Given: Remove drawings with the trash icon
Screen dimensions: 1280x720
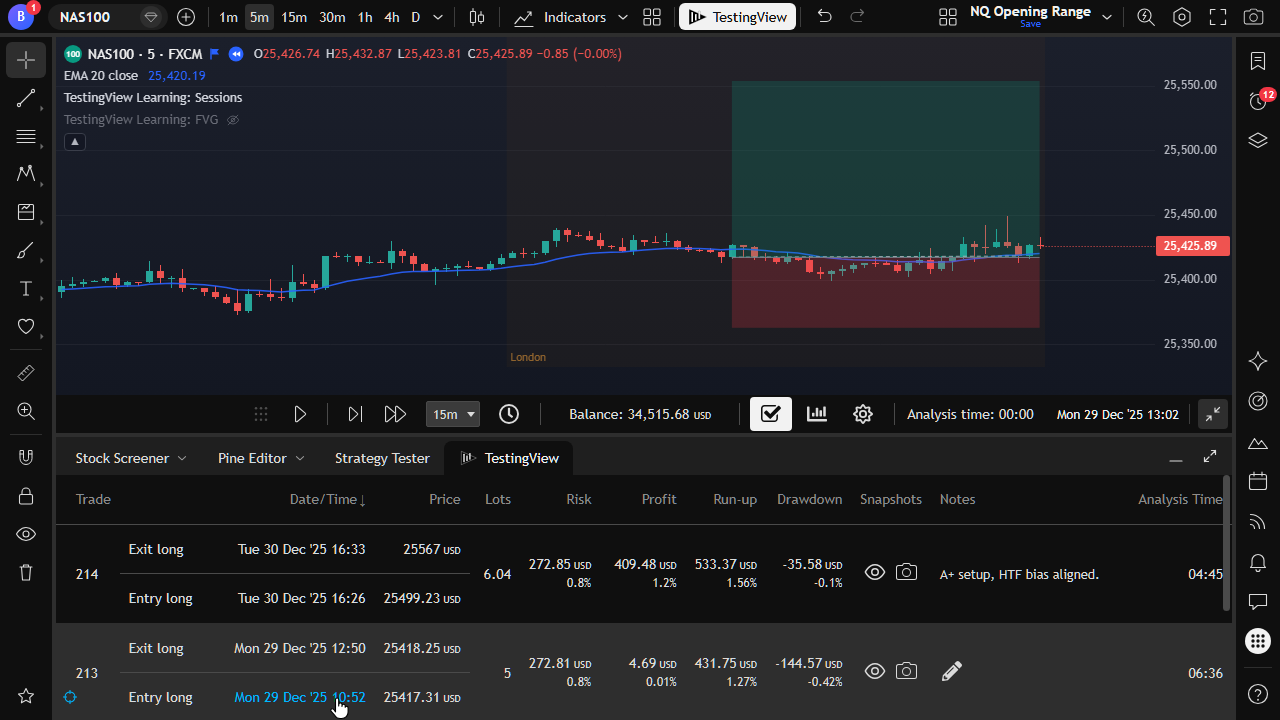Looking at the screenshot, I should (26, 572).
